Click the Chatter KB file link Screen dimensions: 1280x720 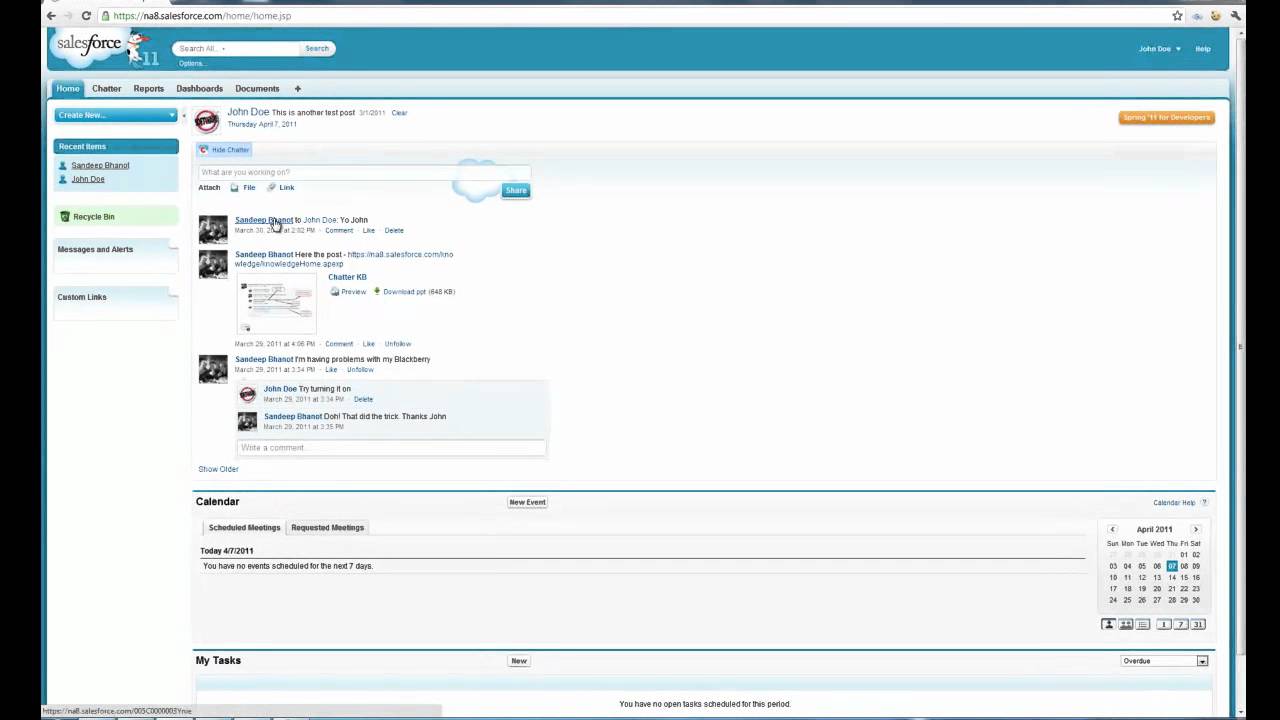(x=347, y=277)
